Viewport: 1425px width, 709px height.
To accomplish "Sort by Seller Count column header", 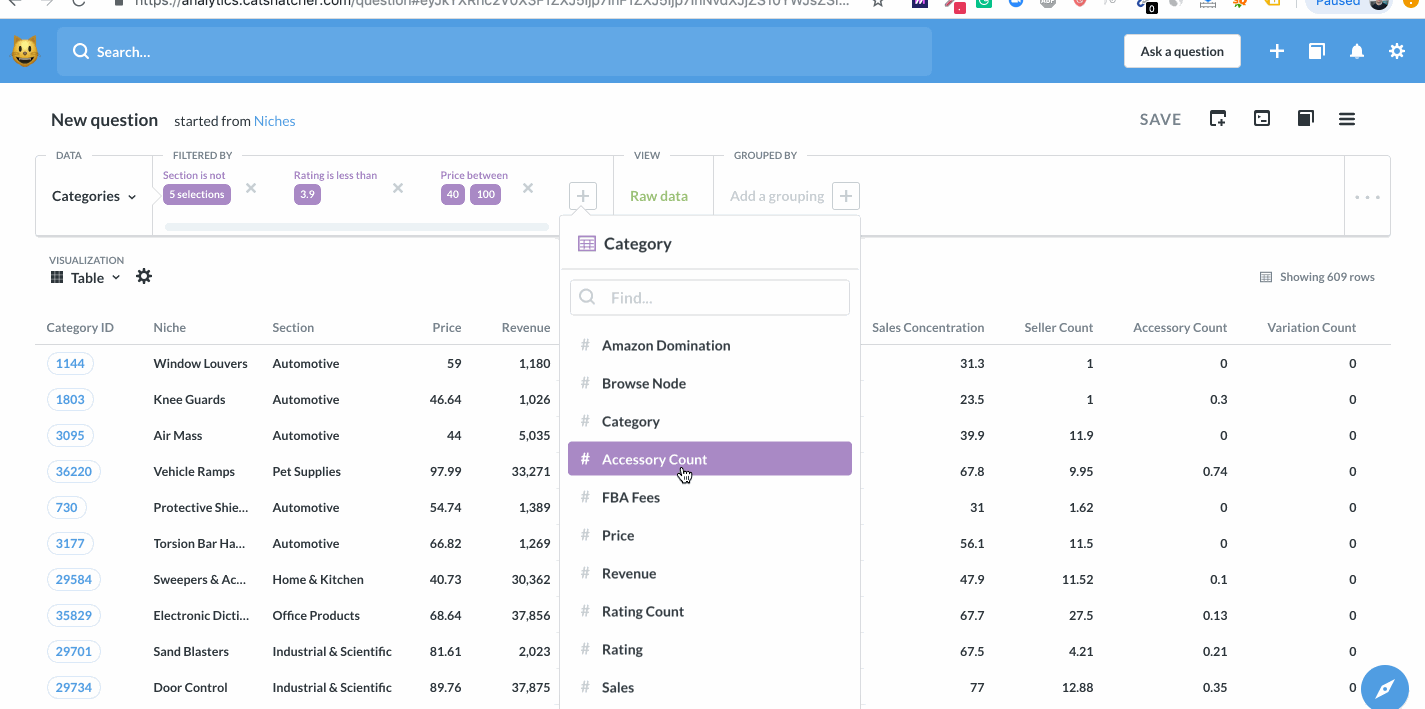I will tap(1058, 327).
